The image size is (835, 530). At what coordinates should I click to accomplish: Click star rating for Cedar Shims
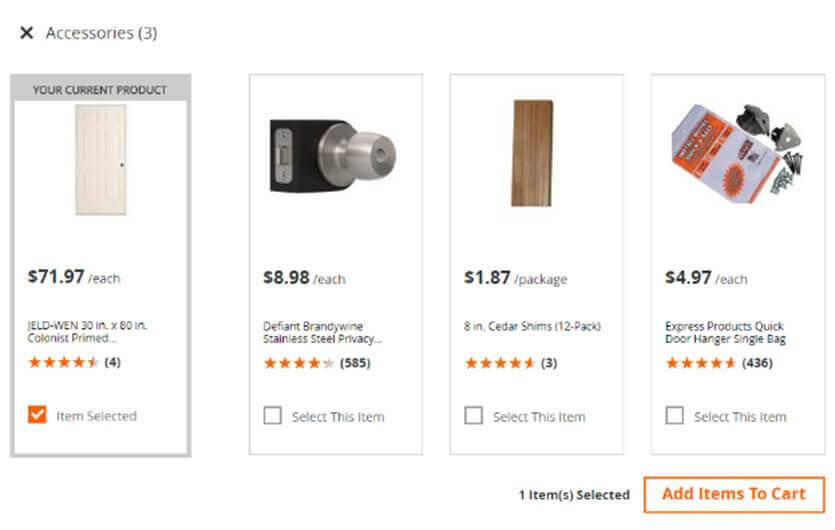[x=500, y=363]
